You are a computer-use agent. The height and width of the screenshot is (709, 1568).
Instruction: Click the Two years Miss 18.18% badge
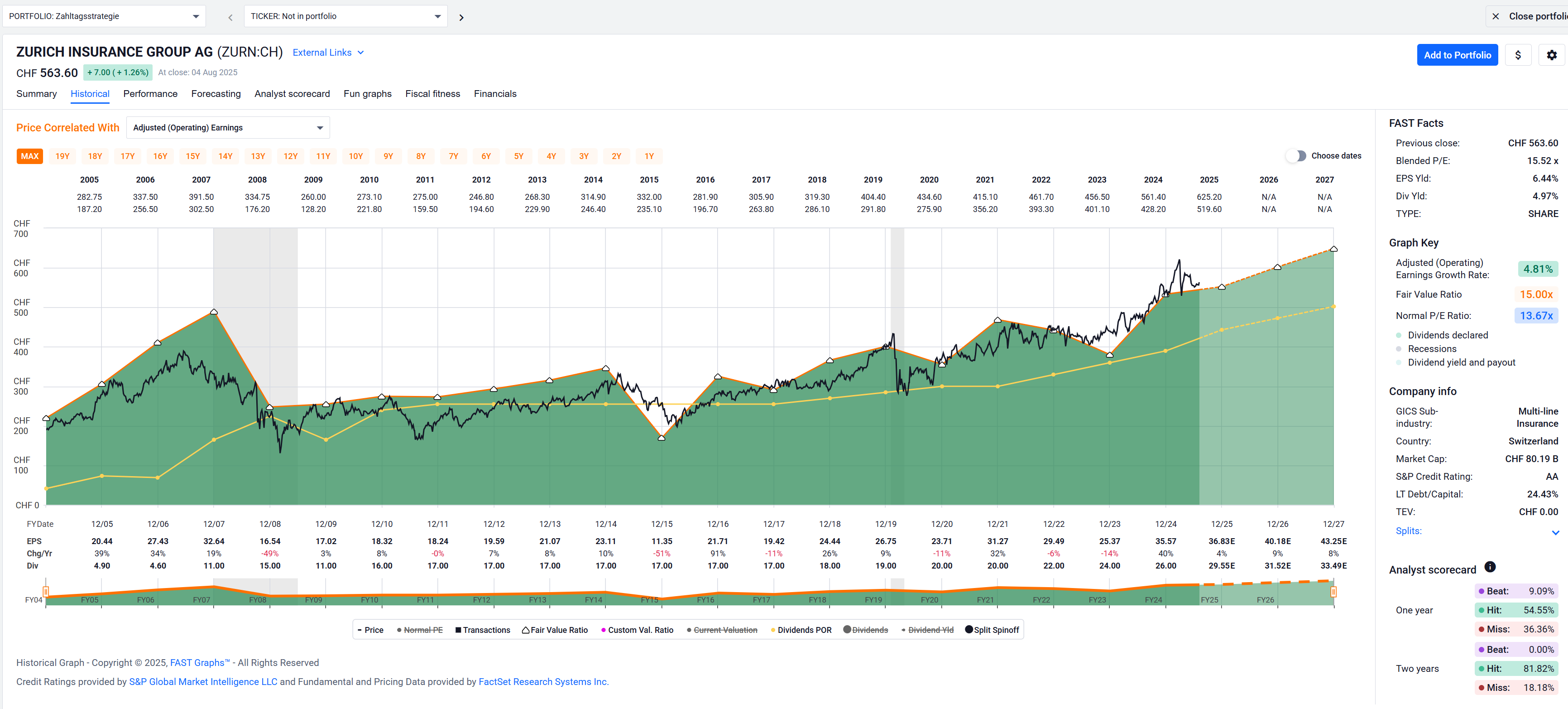[x=1516, y=688]
